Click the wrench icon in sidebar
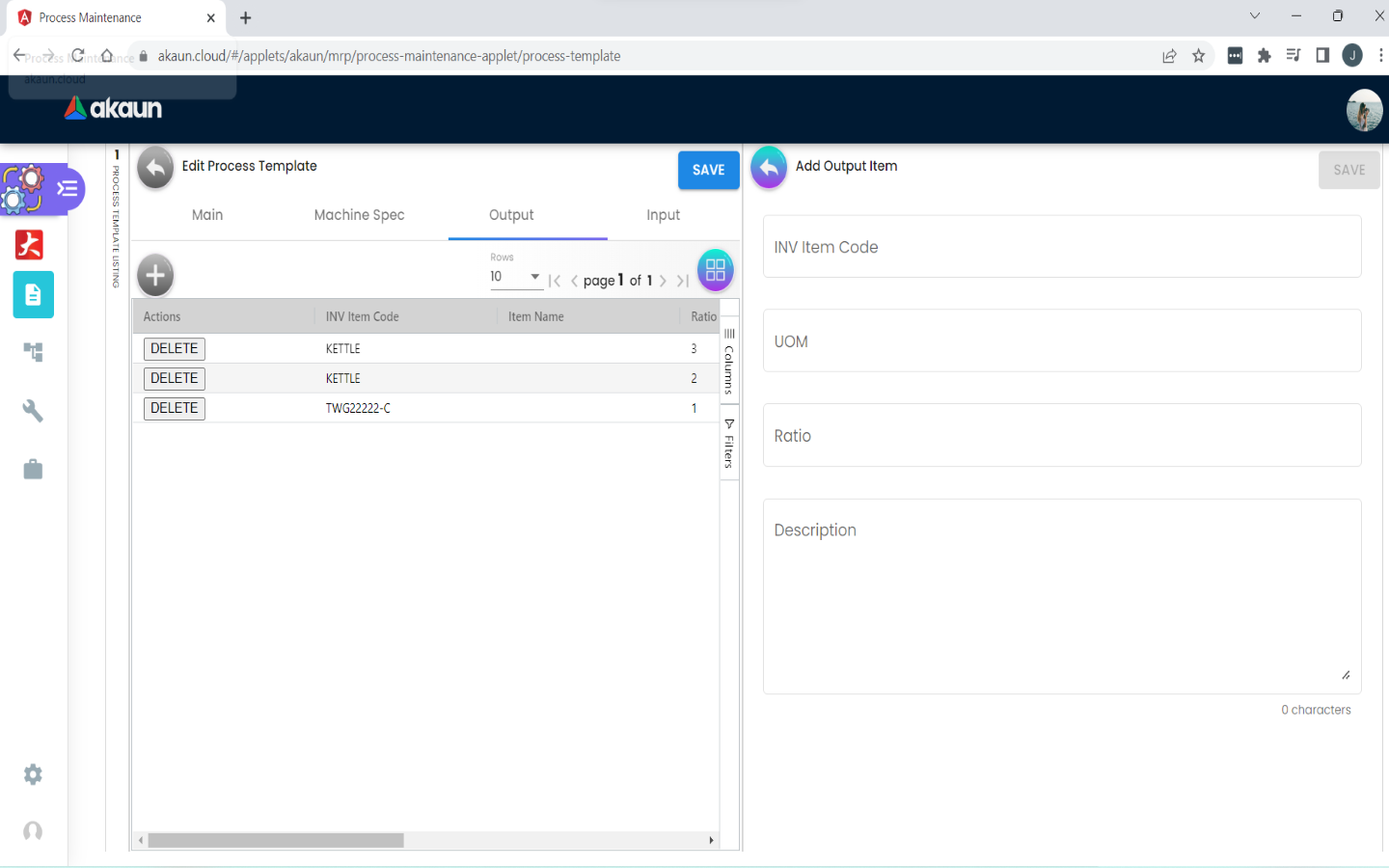Image resolution: width=1389 pixels, height=868 pixels. [x=33, y=411]
